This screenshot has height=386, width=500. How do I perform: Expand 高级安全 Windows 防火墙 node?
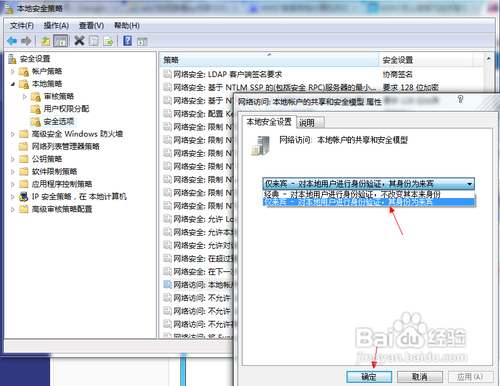coord(13,134)
